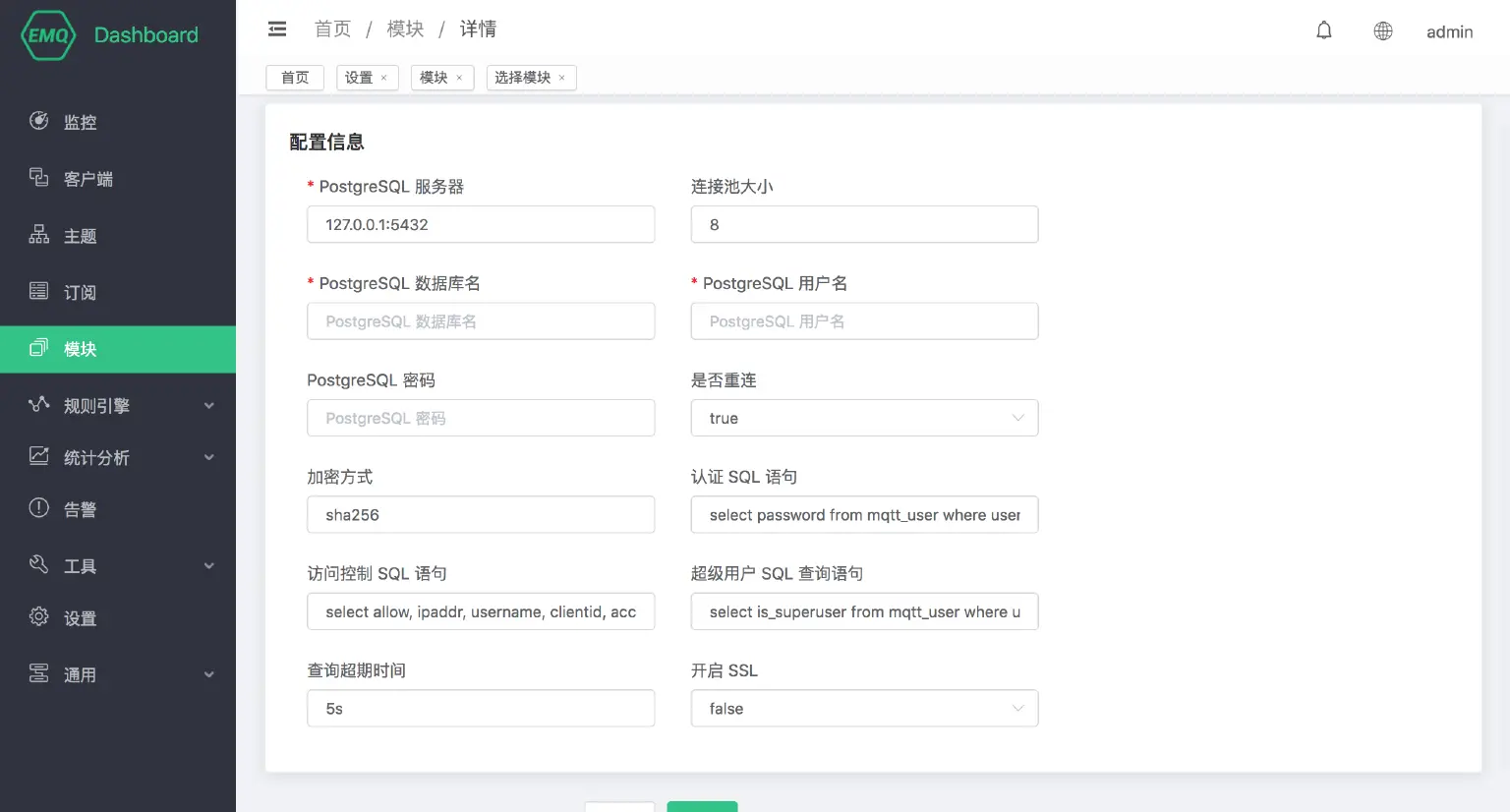Switch to the 首页 tab

pos(294,77)
